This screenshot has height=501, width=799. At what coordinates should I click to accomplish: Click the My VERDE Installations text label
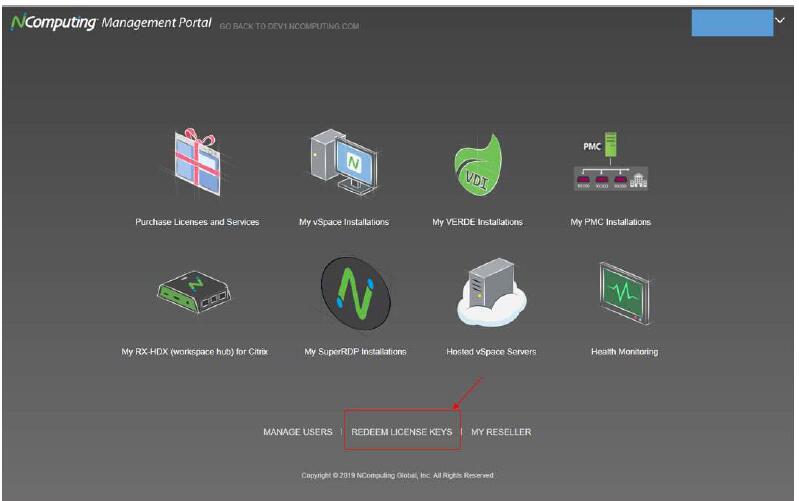click(x=477, y=222)
